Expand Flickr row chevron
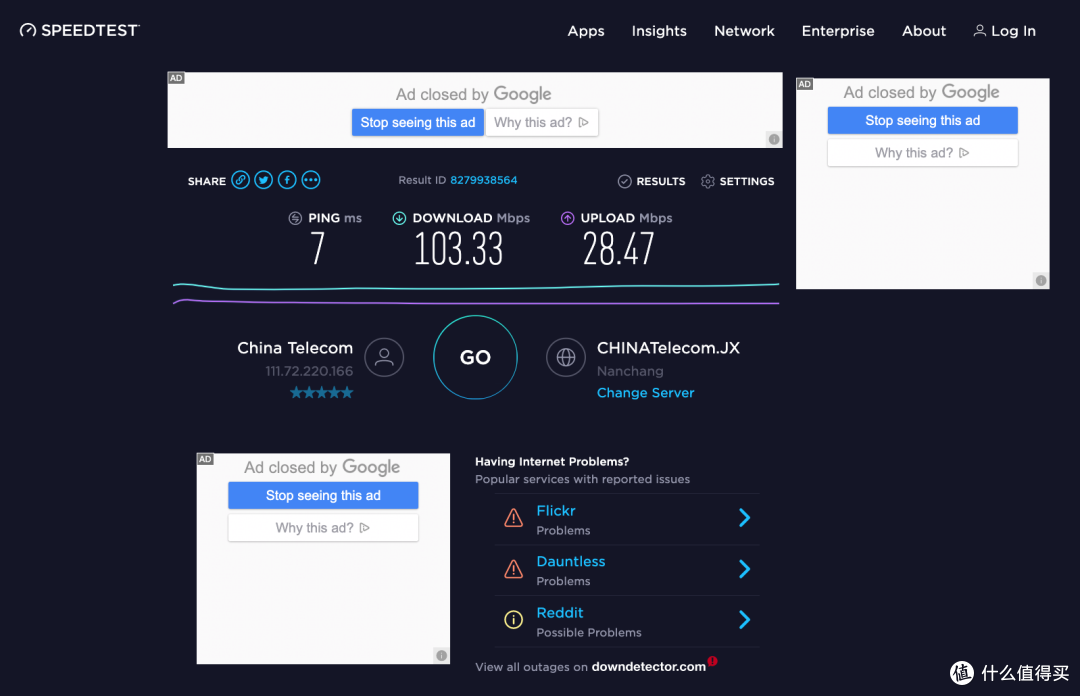The width and height of the screenshot is (1080, 696). point(745,518)
